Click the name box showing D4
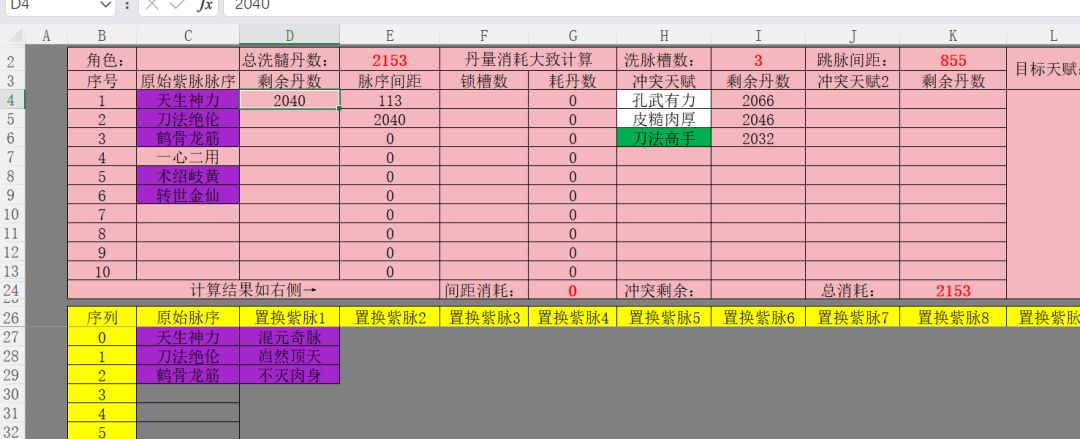 tap(52, 5)
